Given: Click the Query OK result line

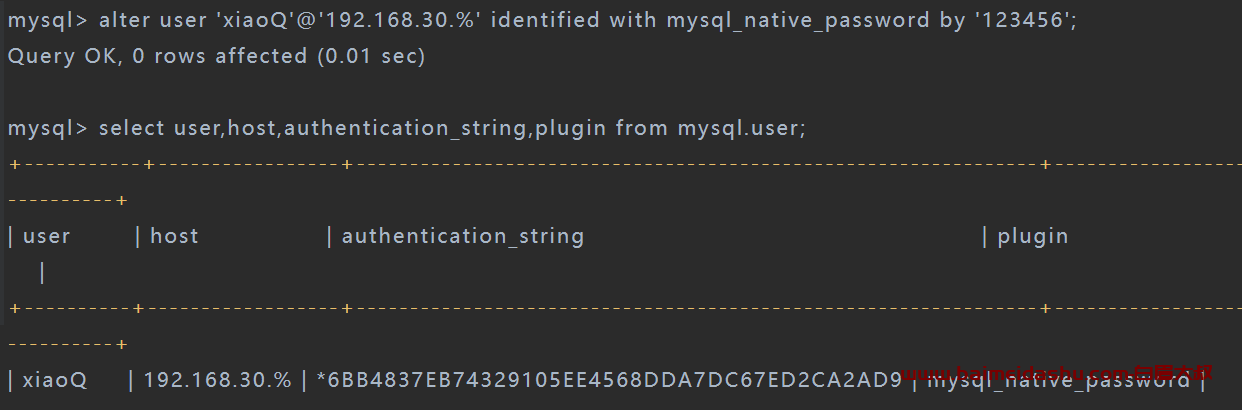Looking at the screenshot, I should [x=216, y=57].
